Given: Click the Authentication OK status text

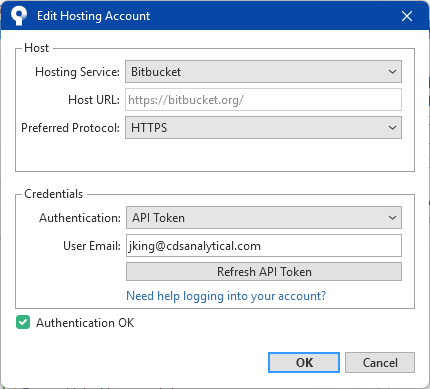Looking at the screenshot, I should (x=85, y=323).
